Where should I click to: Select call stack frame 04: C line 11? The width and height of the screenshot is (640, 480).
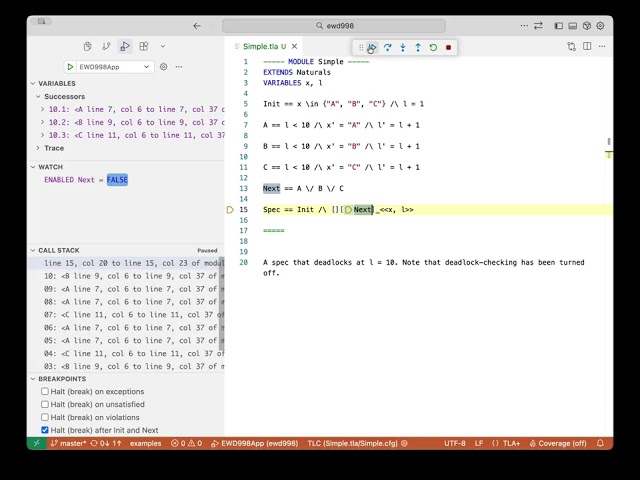point(126,353)
